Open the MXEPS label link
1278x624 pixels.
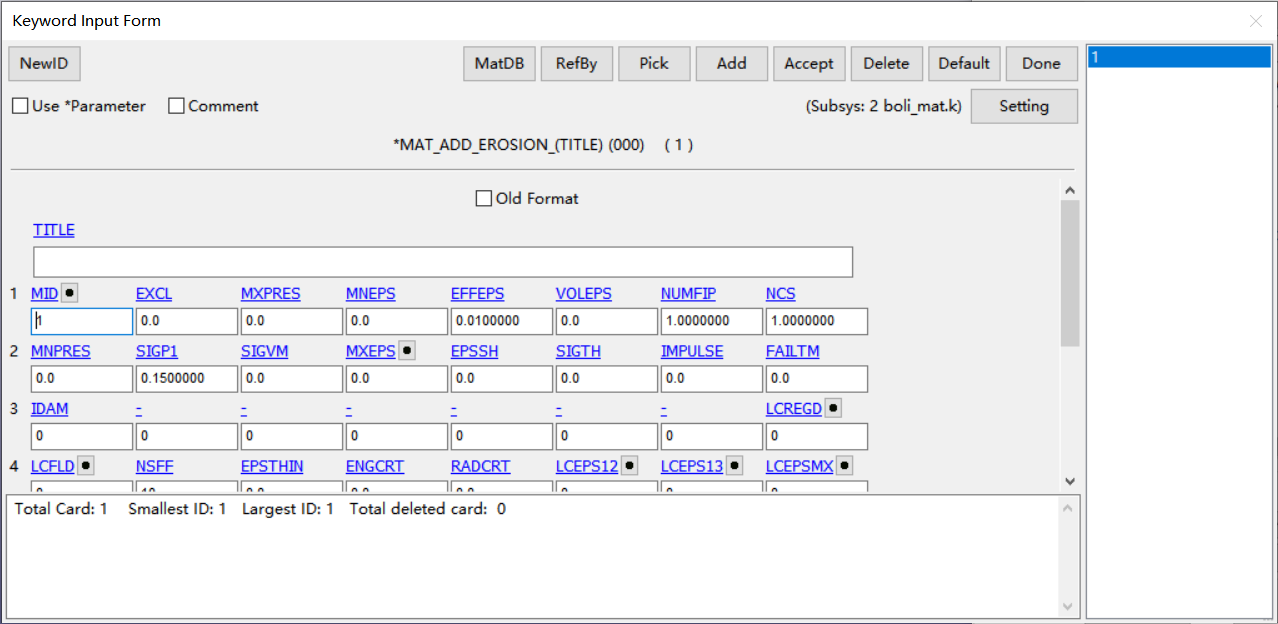[x=371, y=352]
